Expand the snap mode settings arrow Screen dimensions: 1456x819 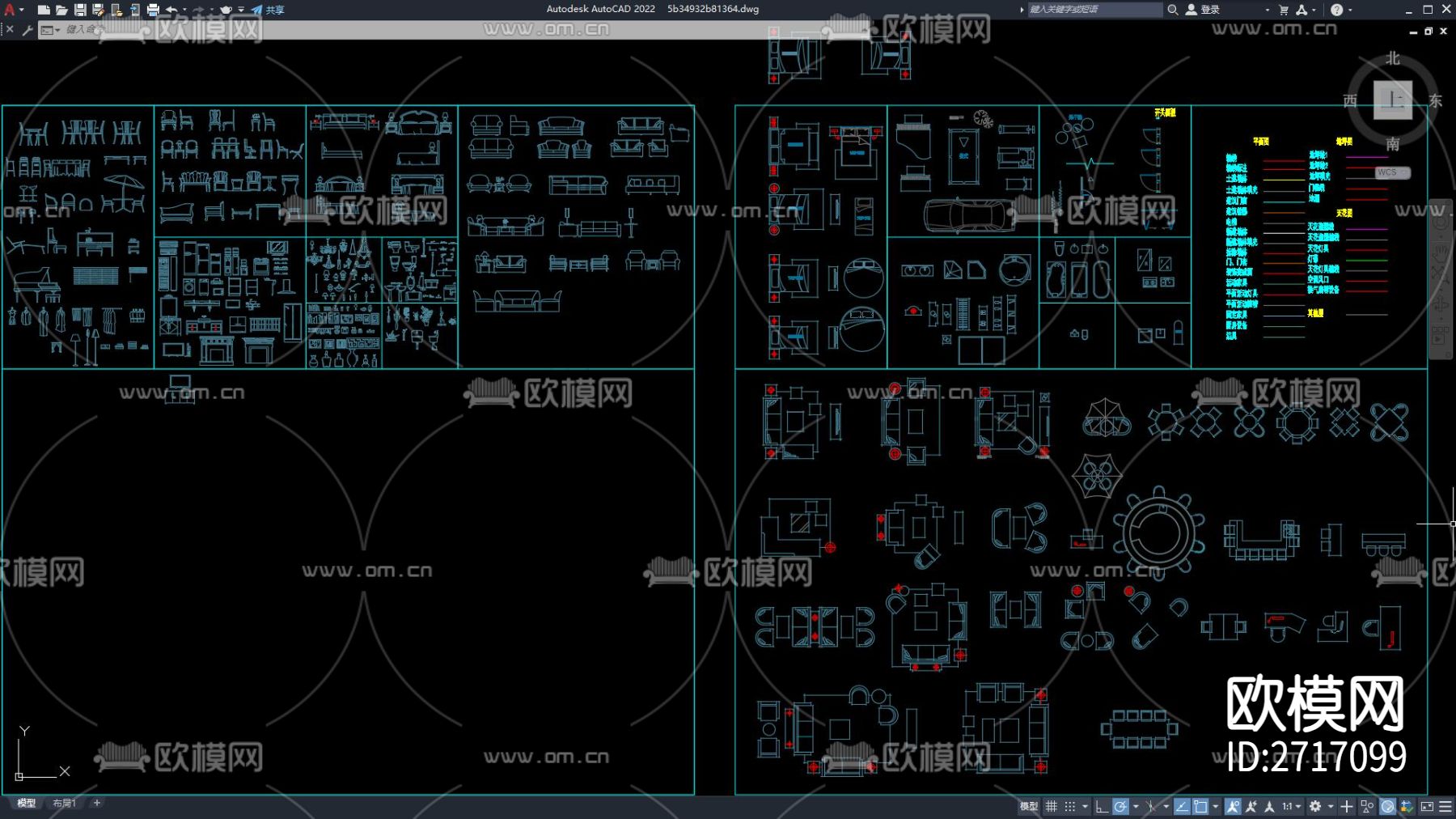click(1085, 806)
